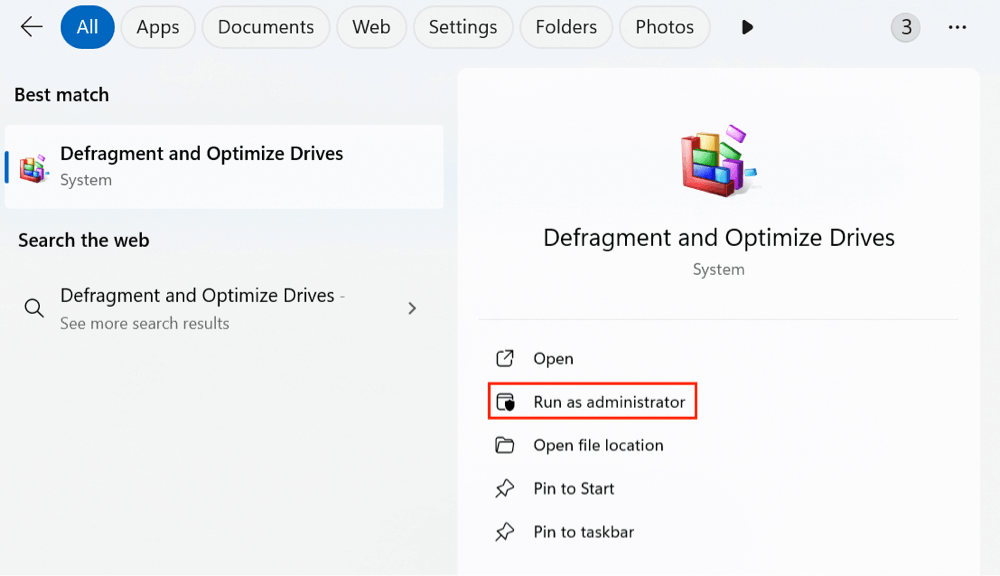The width and height of the screenshot is (1000, 576).
Task: Open the Settings search filter
Action: [463, 27]
